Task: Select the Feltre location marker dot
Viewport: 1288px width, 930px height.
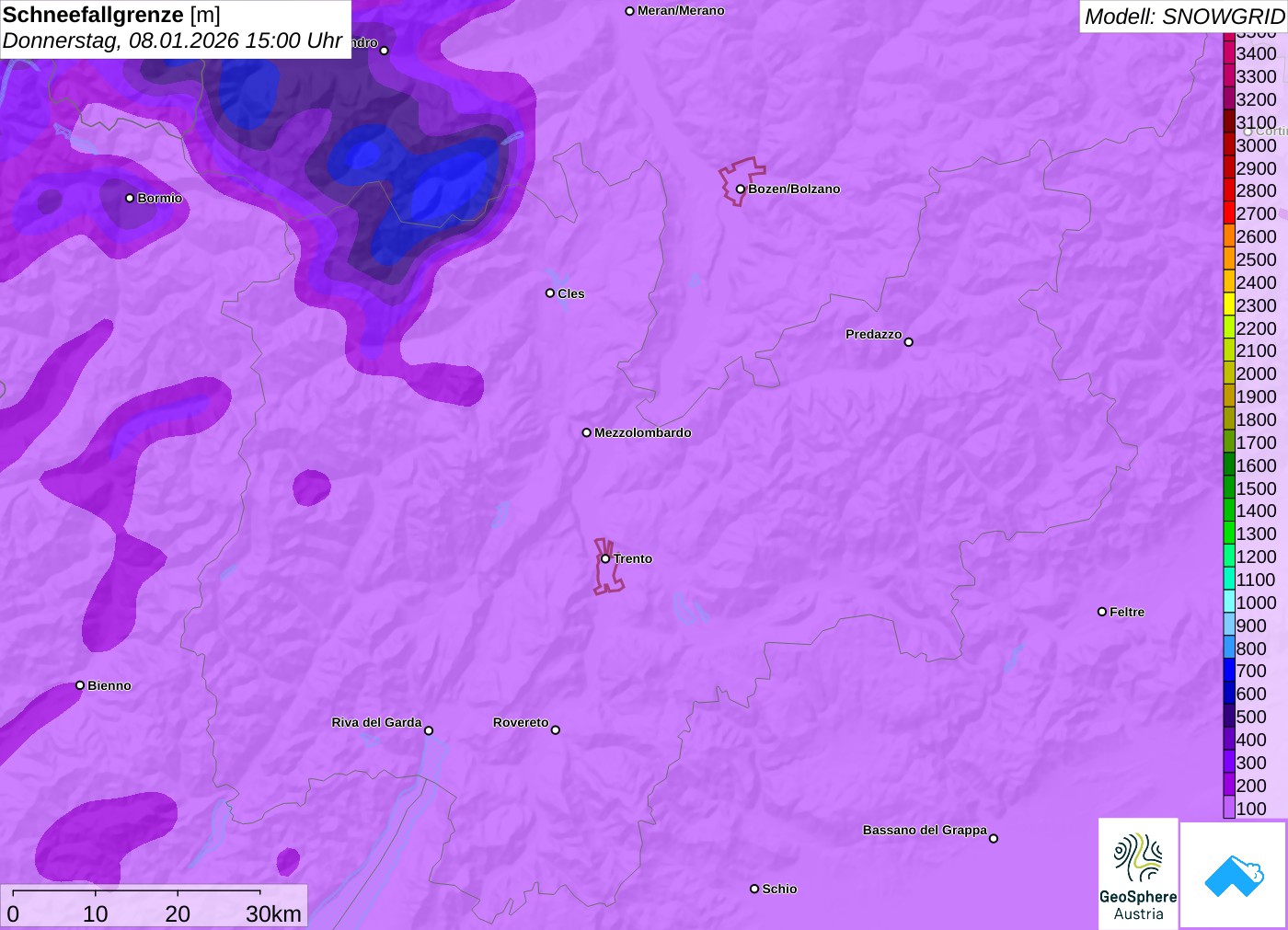Action: coord(1102,612)
